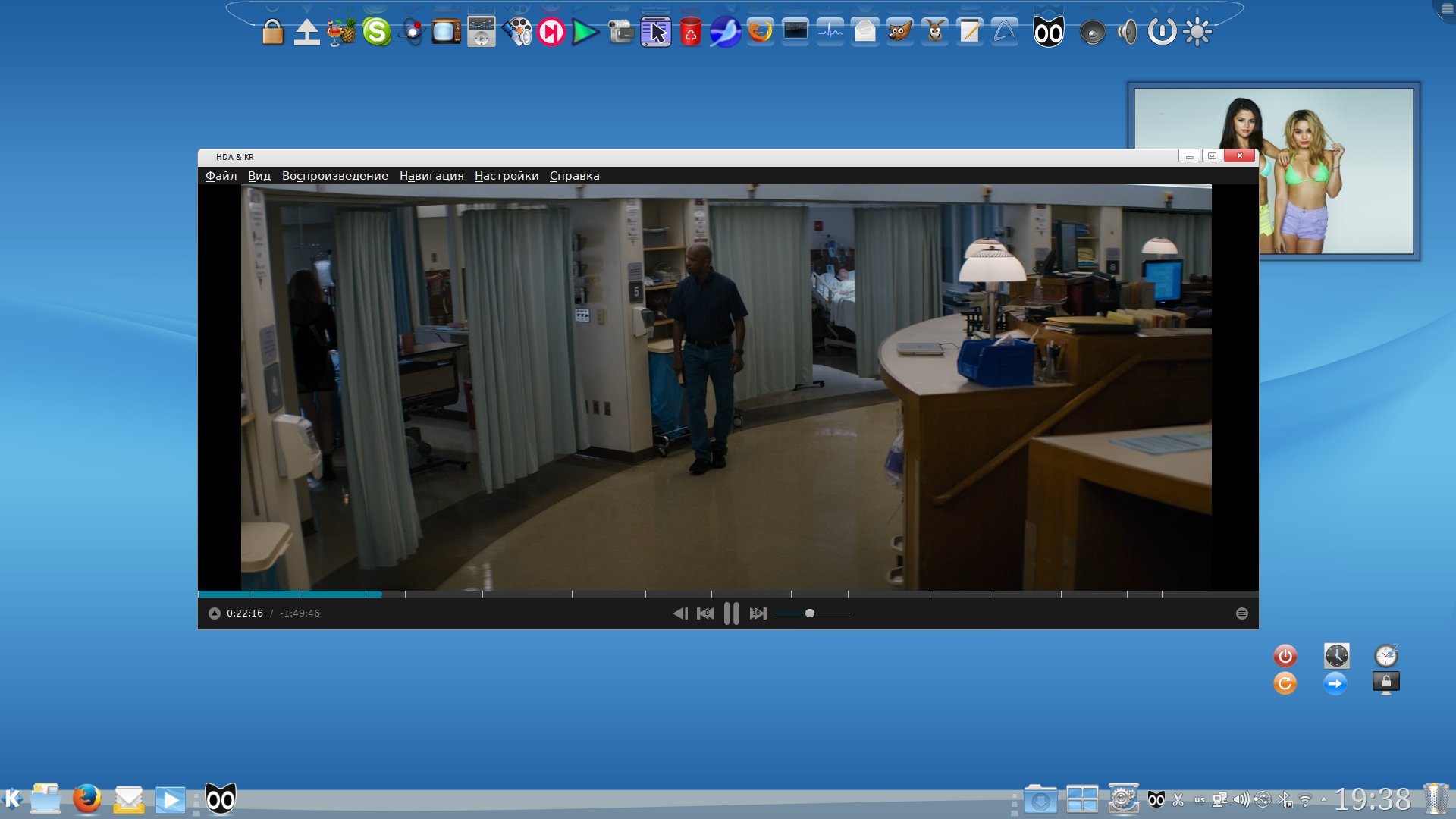Click the frame step back icon
This screenshot has height=819, width=1456.
pyautogui.click(x=680, y=613)
